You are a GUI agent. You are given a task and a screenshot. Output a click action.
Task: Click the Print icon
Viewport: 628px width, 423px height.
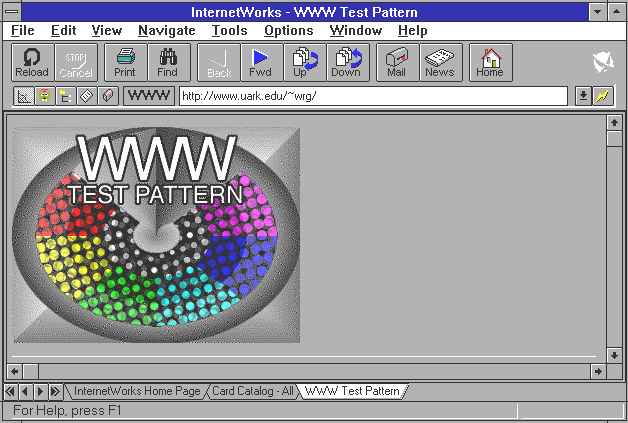point(125,62)
